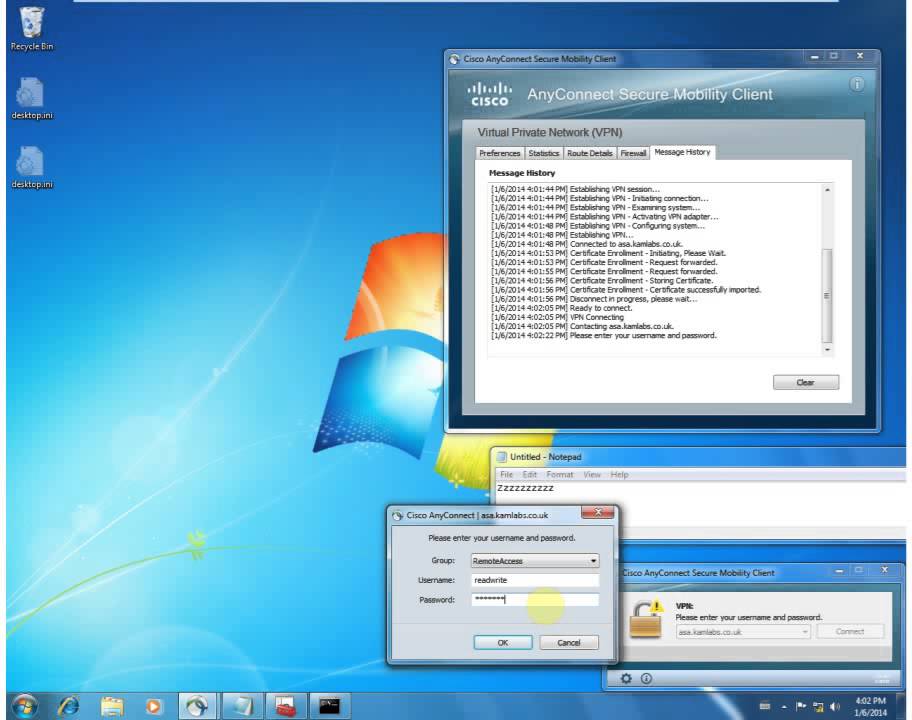Open Notepad Edit menu

pos(529,475)
